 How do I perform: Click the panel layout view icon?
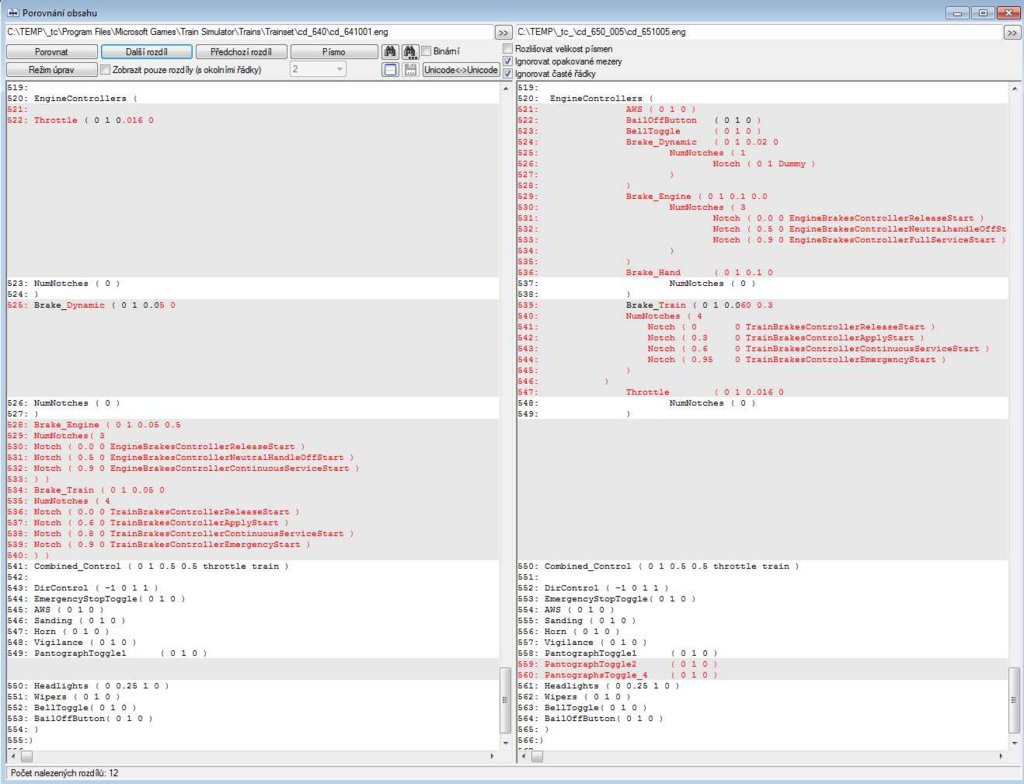(391, 70)
